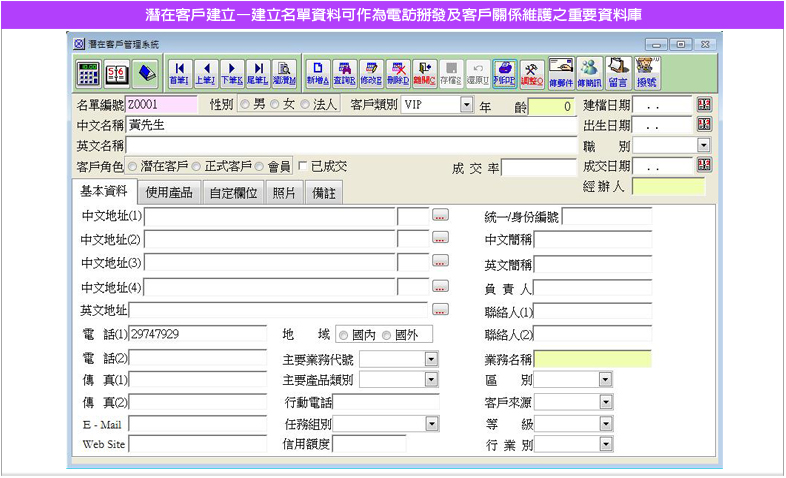Viewport: 786px width, 478px height.
Task: Click the 新增 add record icon
Action: point(318,73)
